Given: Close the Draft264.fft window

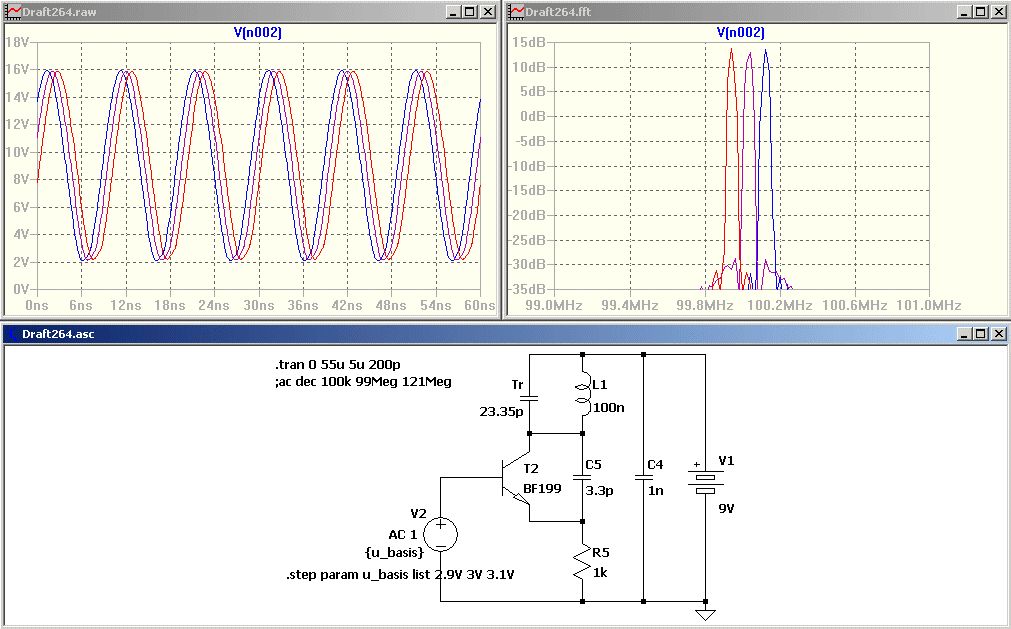Looking at the screenshot, I should 997,12.
